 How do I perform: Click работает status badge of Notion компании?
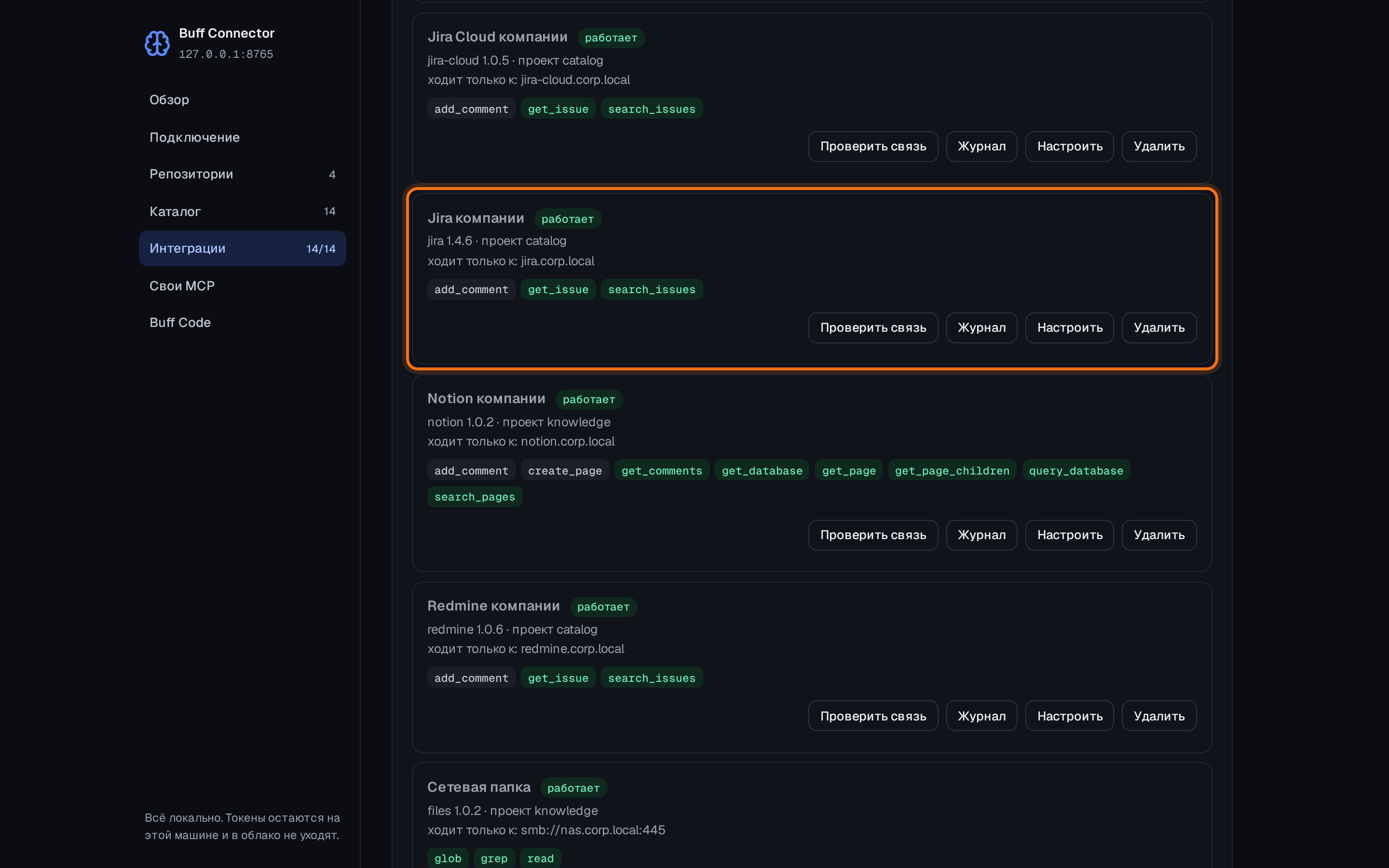(x=588, y=400)
